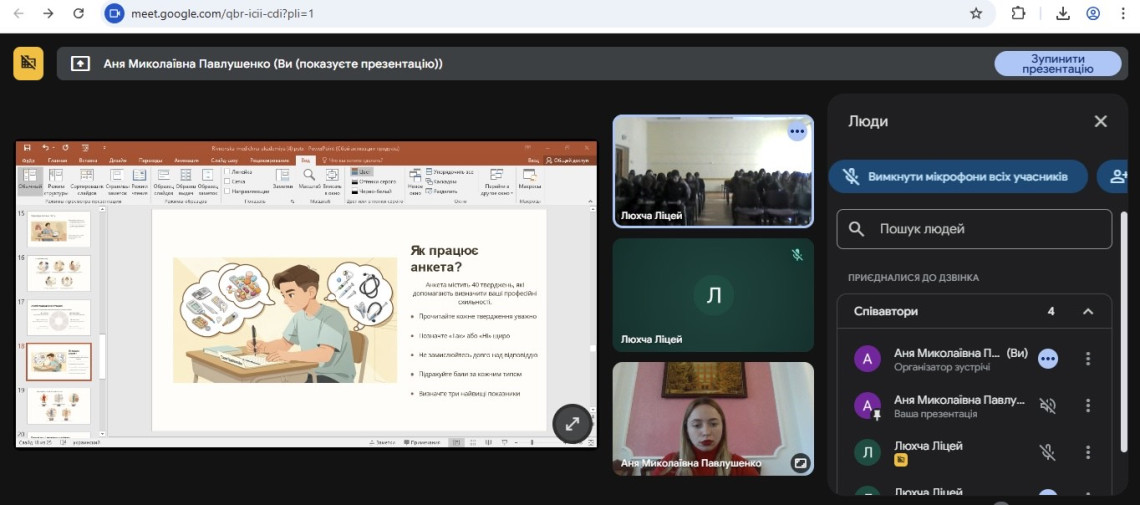Click the Пошук людей search field
The height and width of the screenshot is (505, 1140).
974,229
